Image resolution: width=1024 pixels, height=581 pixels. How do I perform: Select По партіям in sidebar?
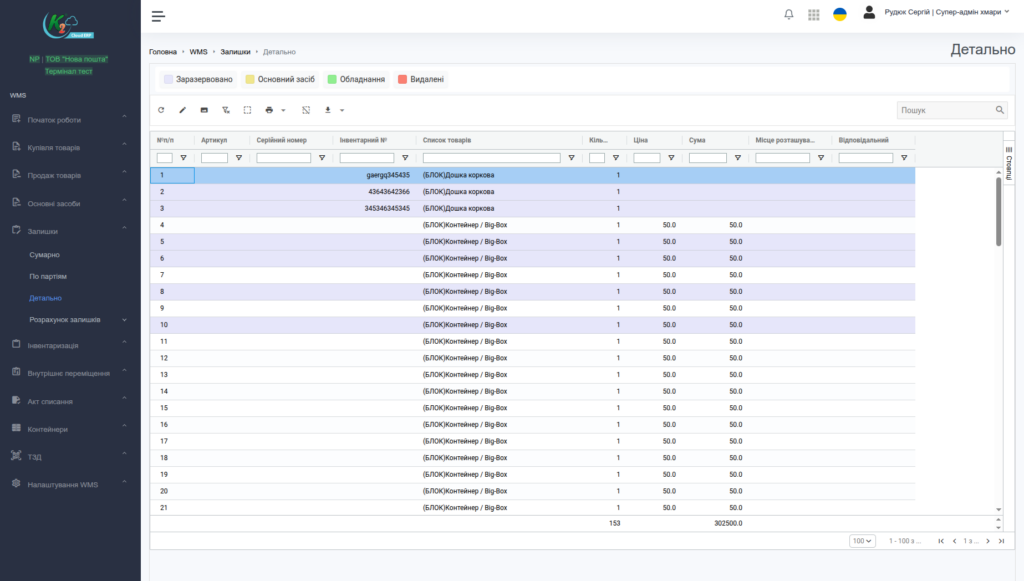(48, 276)
